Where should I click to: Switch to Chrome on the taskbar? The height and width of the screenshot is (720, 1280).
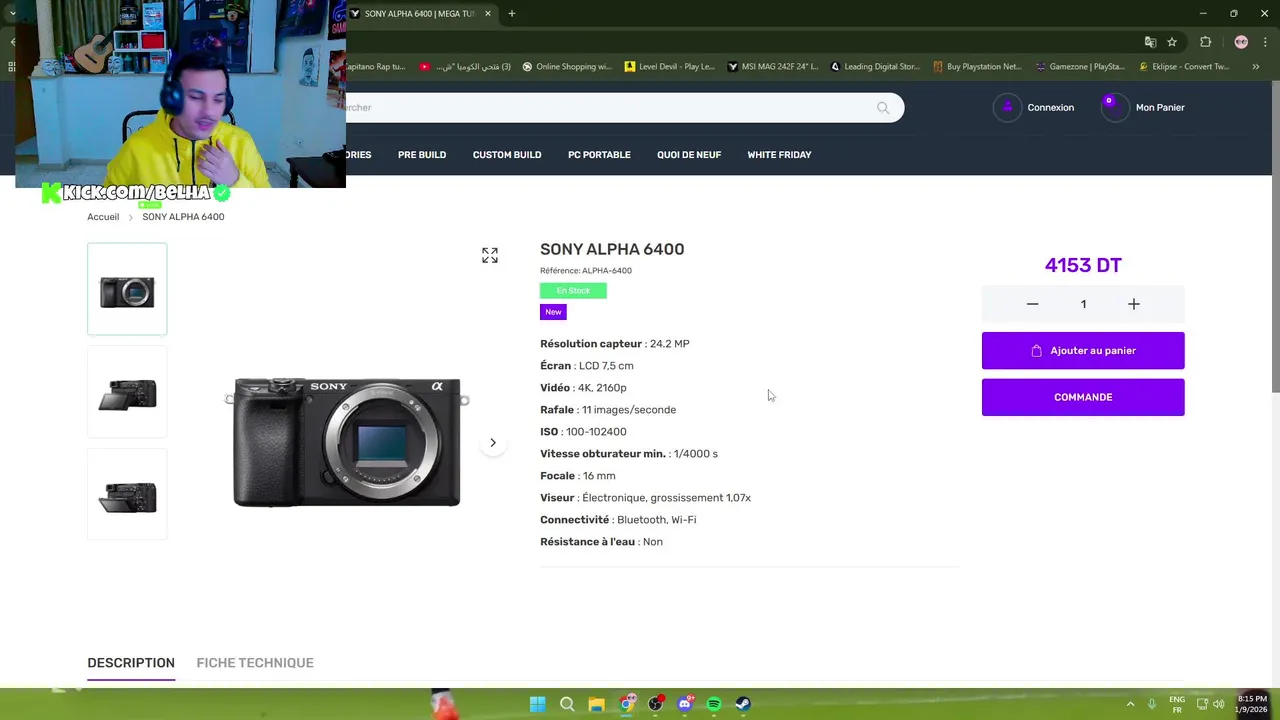[626, 704]
